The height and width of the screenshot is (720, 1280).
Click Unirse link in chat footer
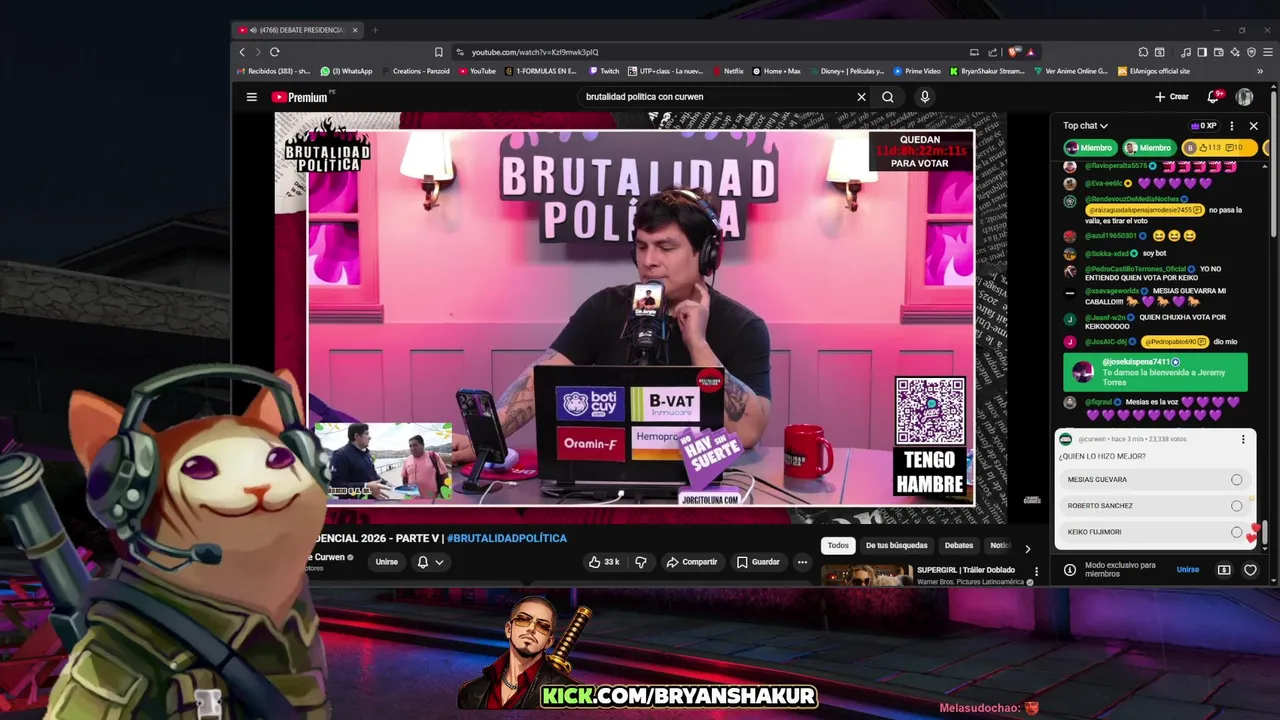pos(1187,570)
